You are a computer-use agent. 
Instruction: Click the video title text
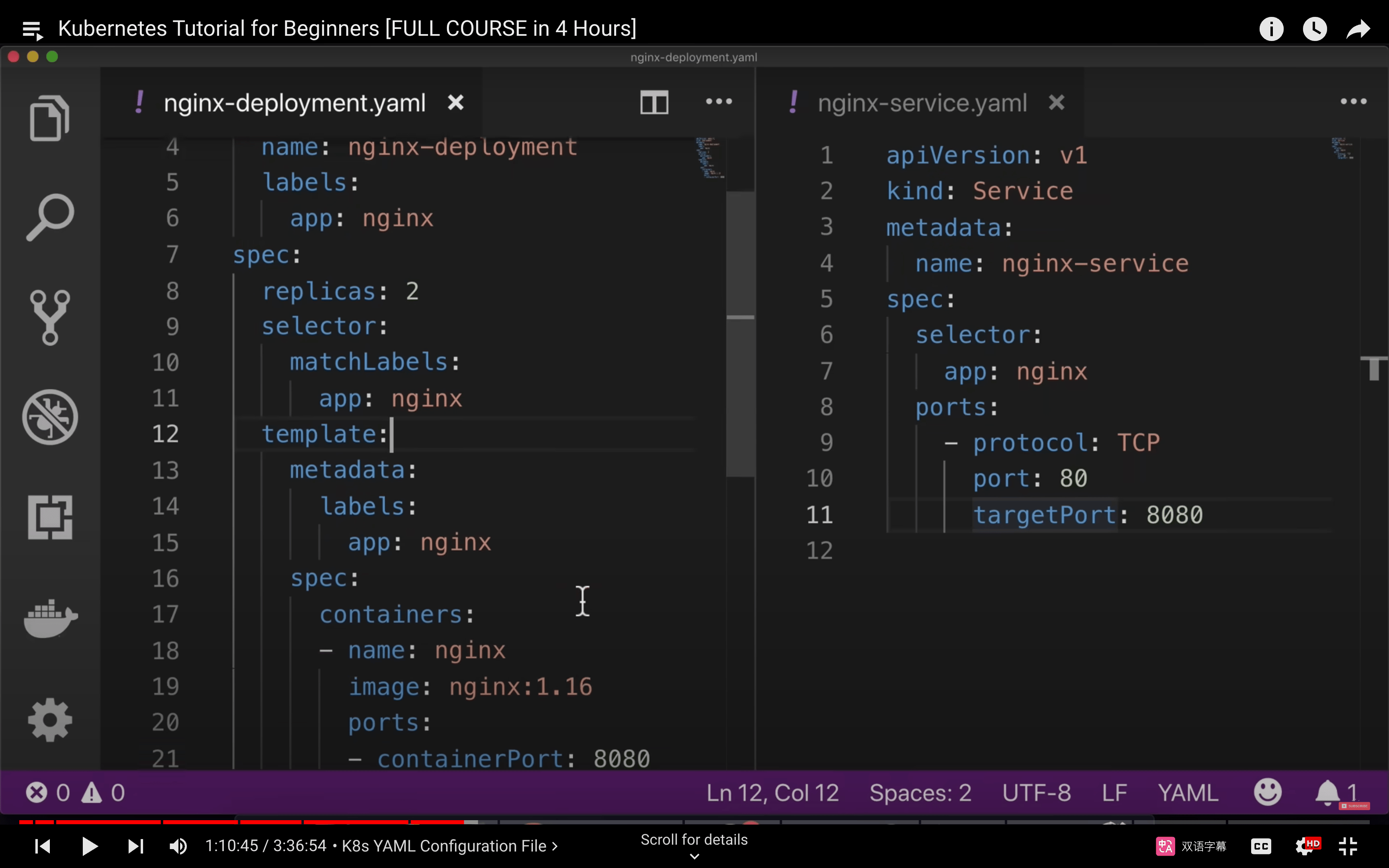point(347,28)
